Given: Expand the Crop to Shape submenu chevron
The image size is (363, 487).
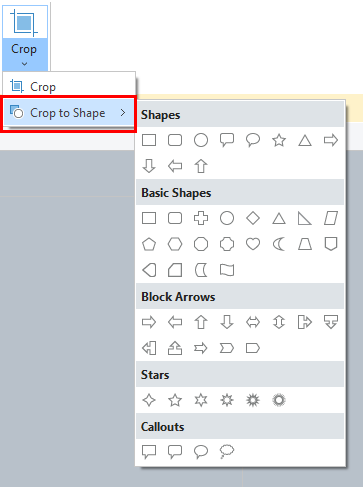Looking at the screenshot, I should tap(123, 113).
